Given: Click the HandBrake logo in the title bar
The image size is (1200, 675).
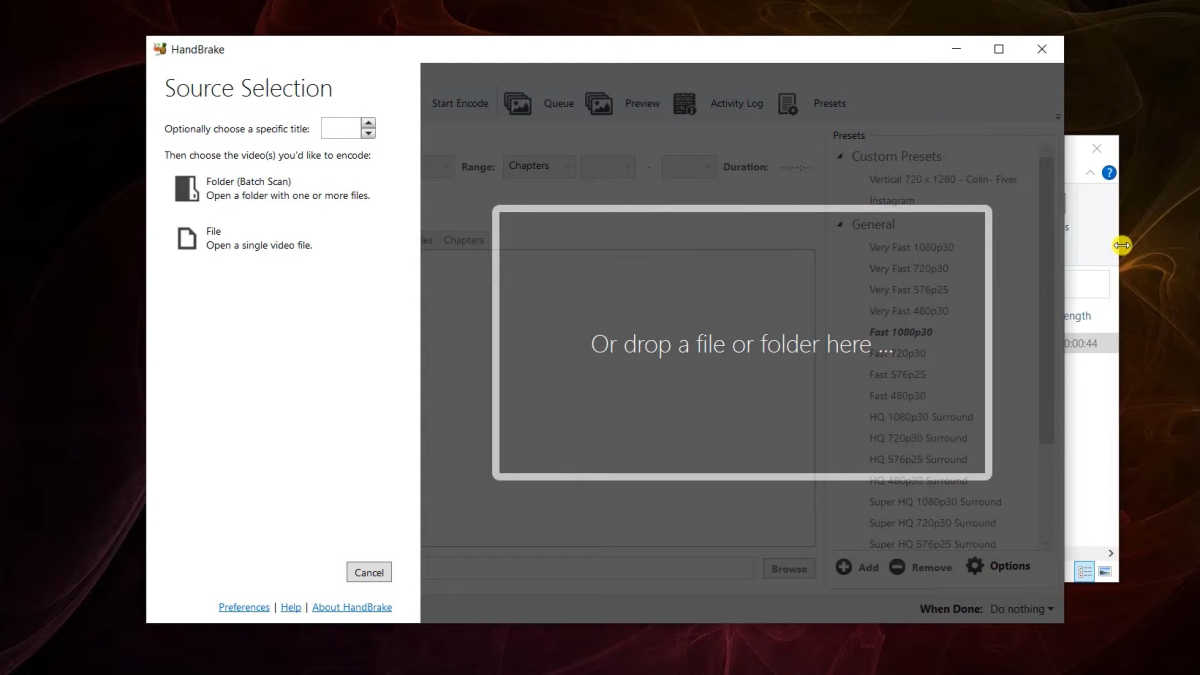Looking at the screenshot, I should click(160, 49).
